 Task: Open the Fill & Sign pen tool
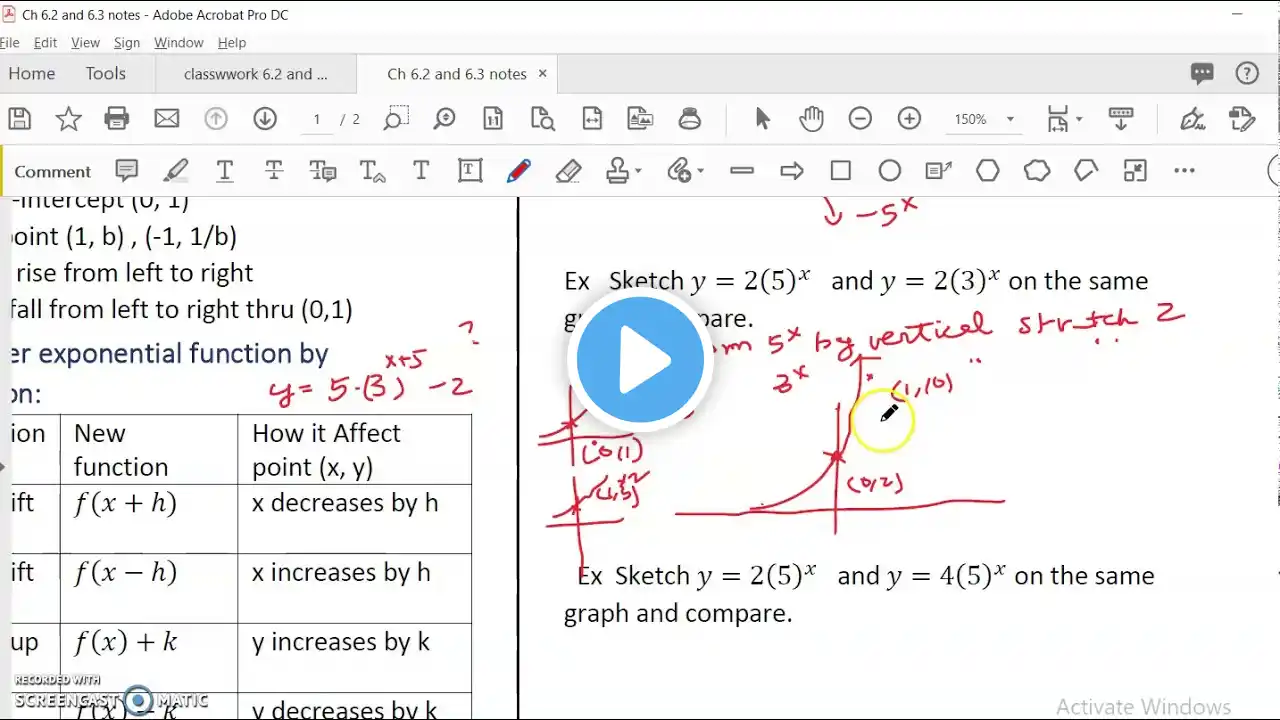[x=1192, y=119]
